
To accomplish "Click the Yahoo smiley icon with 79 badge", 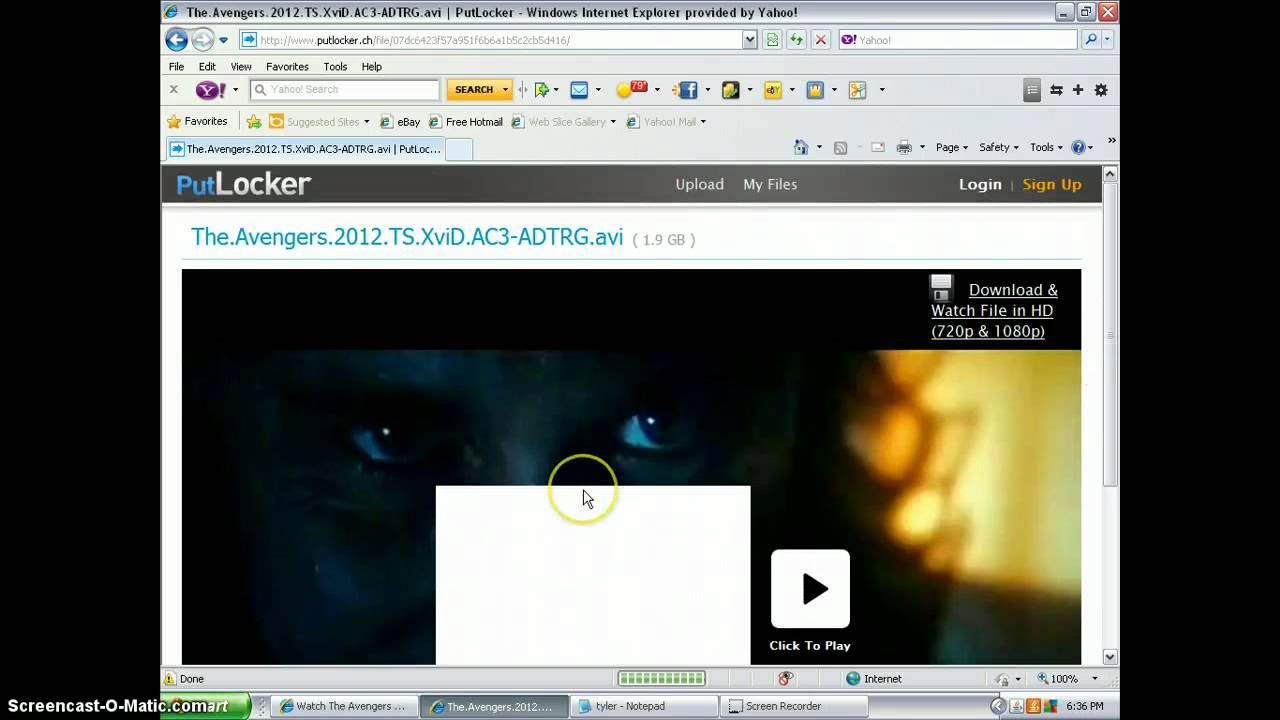I will [631, 90].
